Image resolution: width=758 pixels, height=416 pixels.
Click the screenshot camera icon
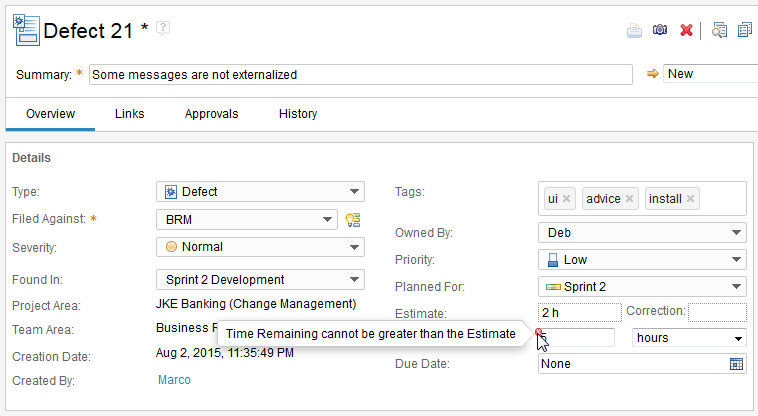pos(660,30)
